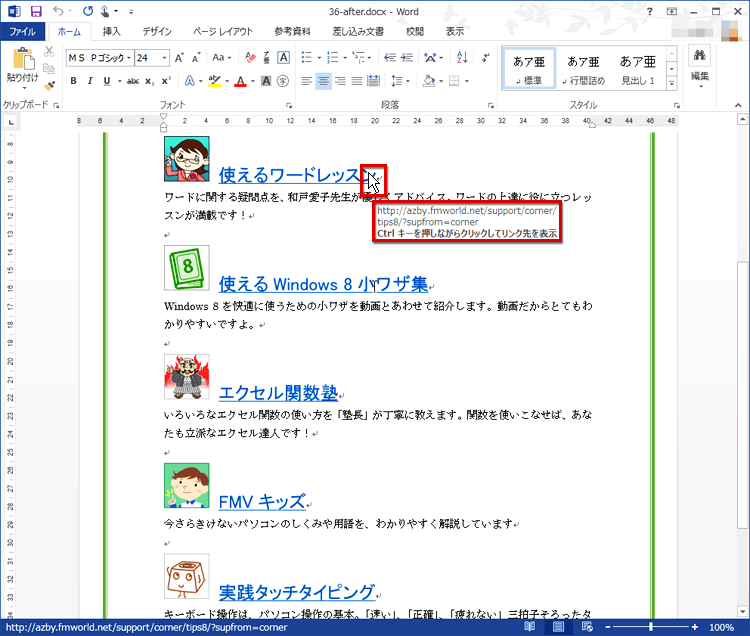Open the numbering list dropdown arrow
750x636 pixels.
point(345,58)
